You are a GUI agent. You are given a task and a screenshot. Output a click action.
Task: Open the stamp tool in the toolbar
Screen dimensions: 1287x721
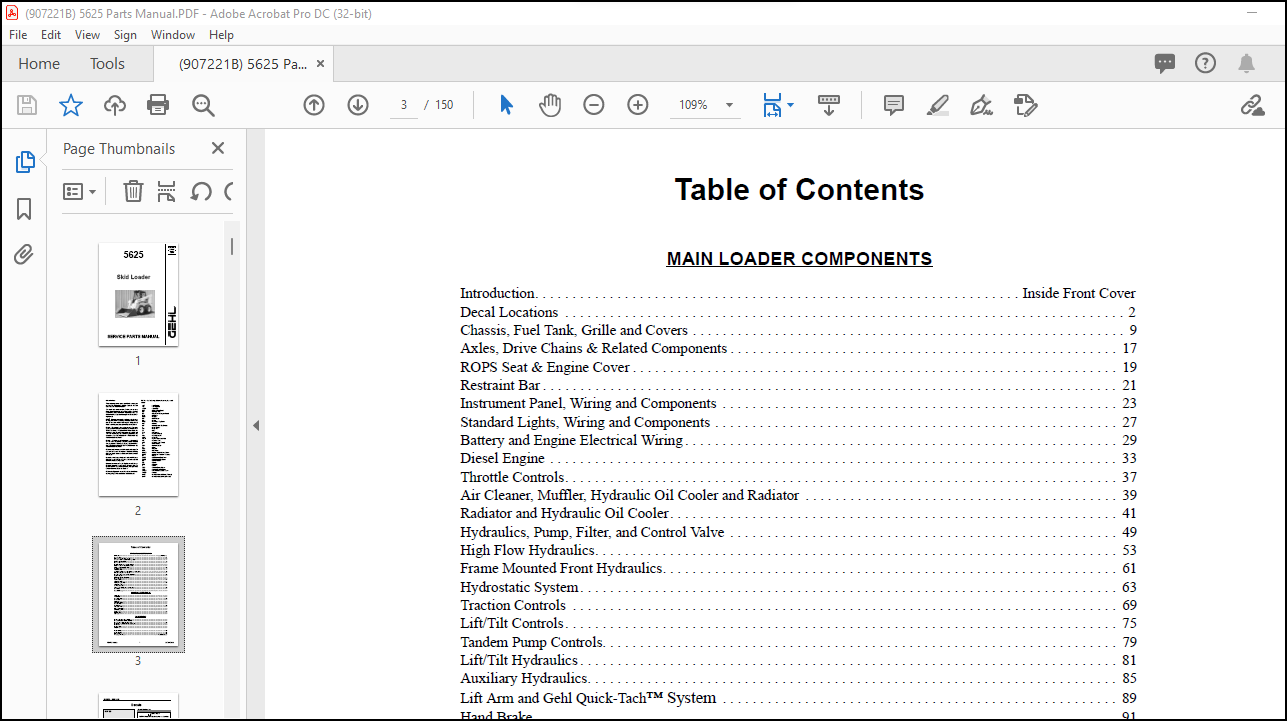(1025, 105)
